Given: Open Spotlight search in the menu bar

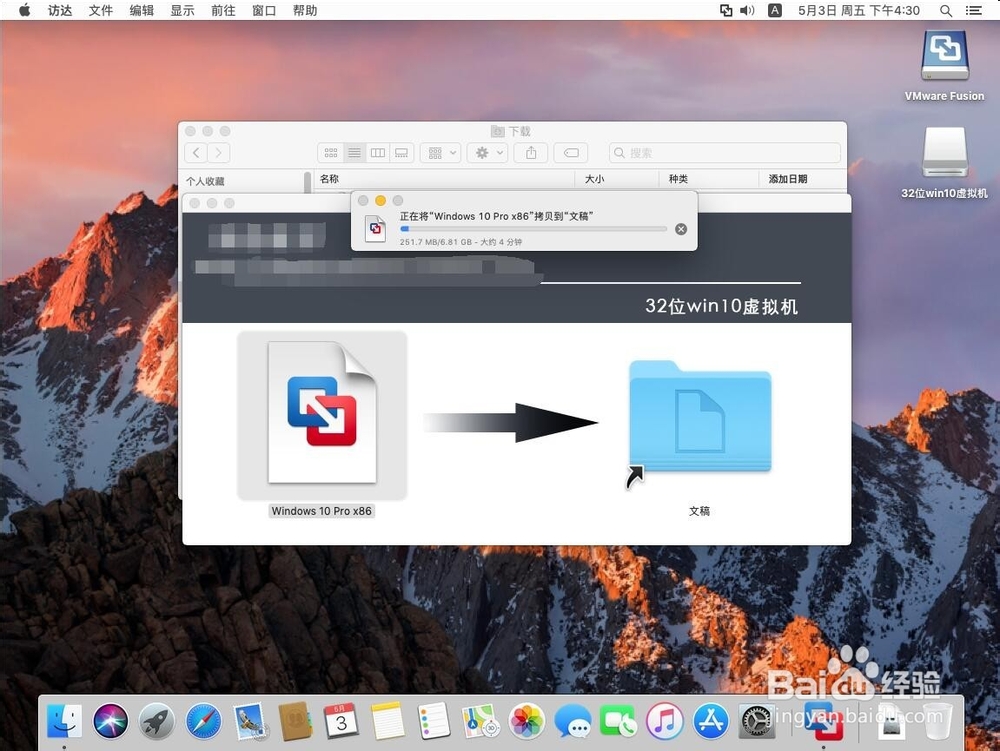Looking at the screenshot, I should click(x=946, y=10).
